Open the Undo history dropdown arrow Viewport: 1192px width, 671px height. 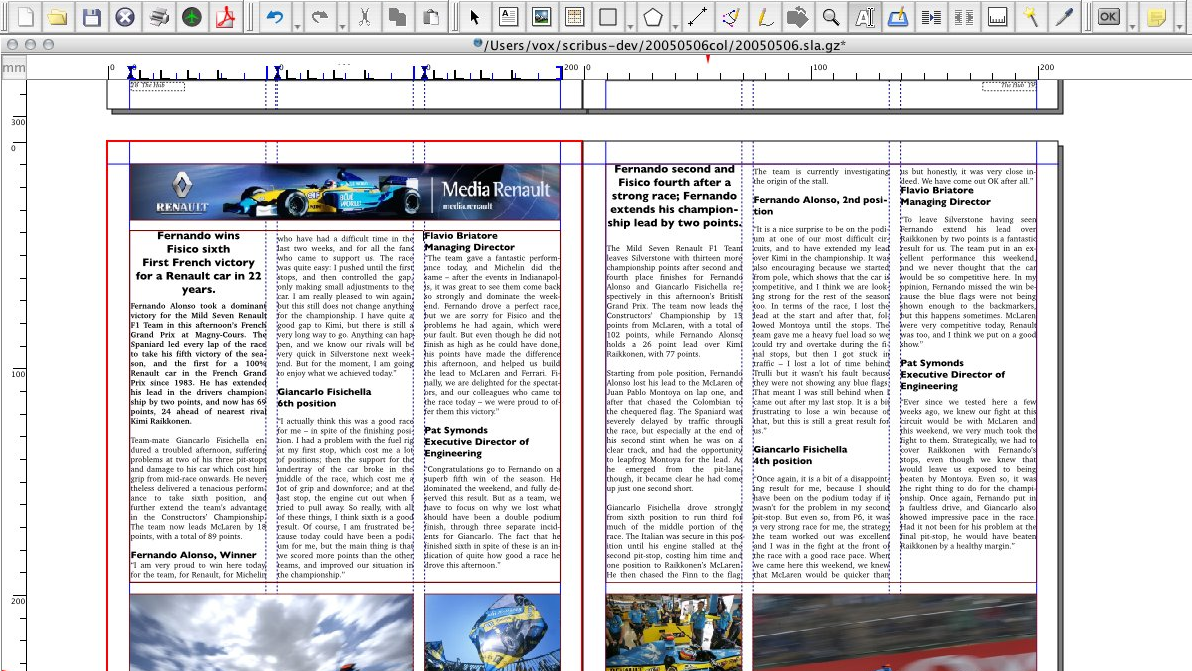point(297,25)
